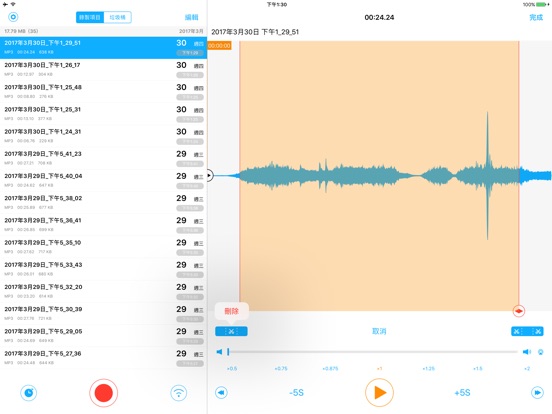This screenshot has width=552, height=414.
Task: Skip forward five seconds with +5S
Action: [462, 393]
